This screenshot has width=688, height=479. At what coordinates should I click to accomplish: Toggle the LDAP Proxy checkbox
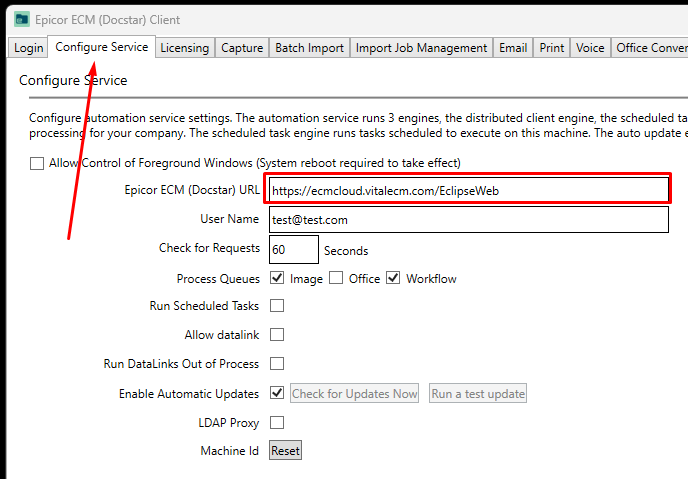(277, 422)
